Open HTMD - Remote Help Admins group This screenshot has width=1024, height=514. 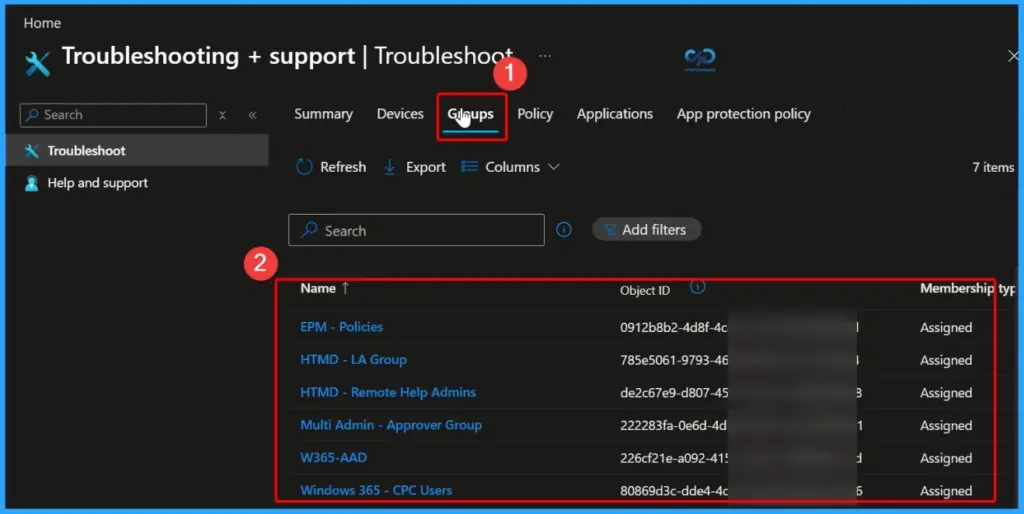point(388,393)
